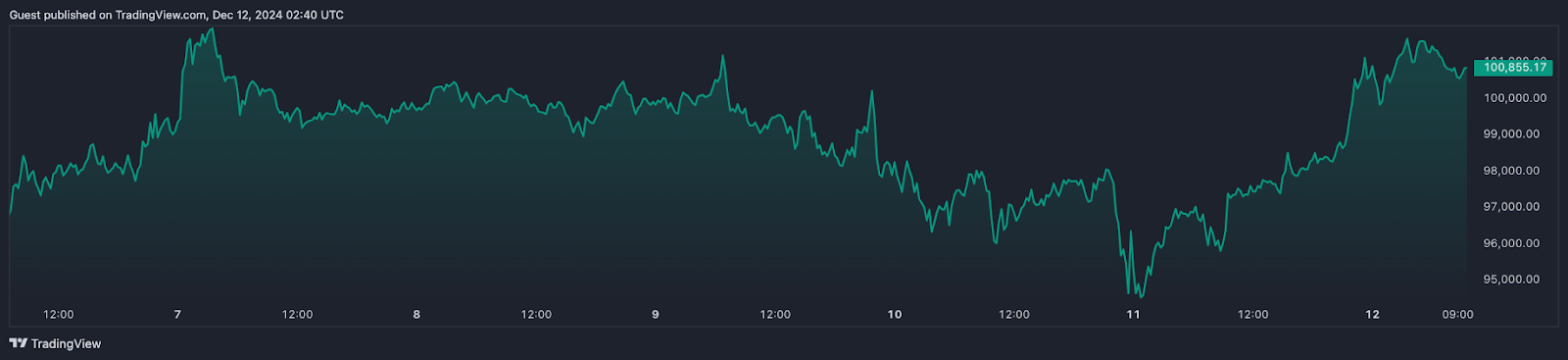This screenshot has height=360, width=1568.
Task: Click the date label 9 on the time axis
Action: point(656,315)
